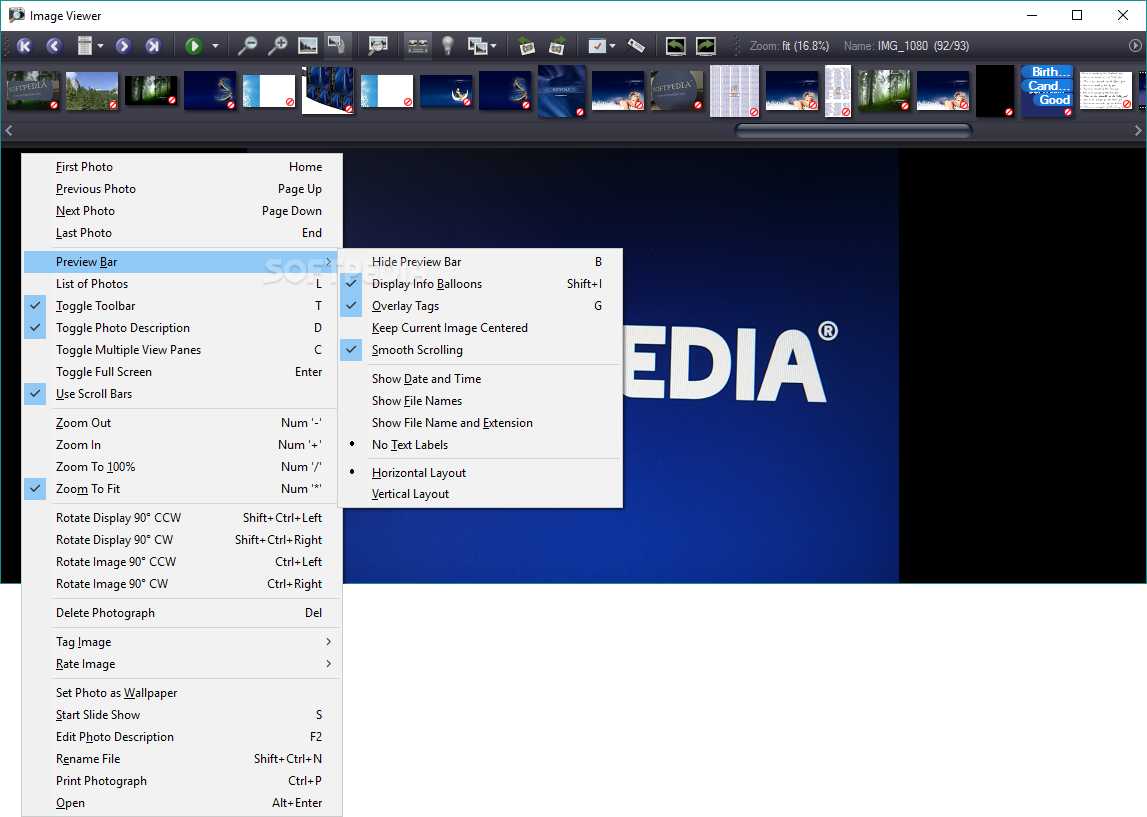This screenshot has height=817, width=1147.
Task: Choose Show File Names label option
Action: pyautogui.click(x=480, y=401)
